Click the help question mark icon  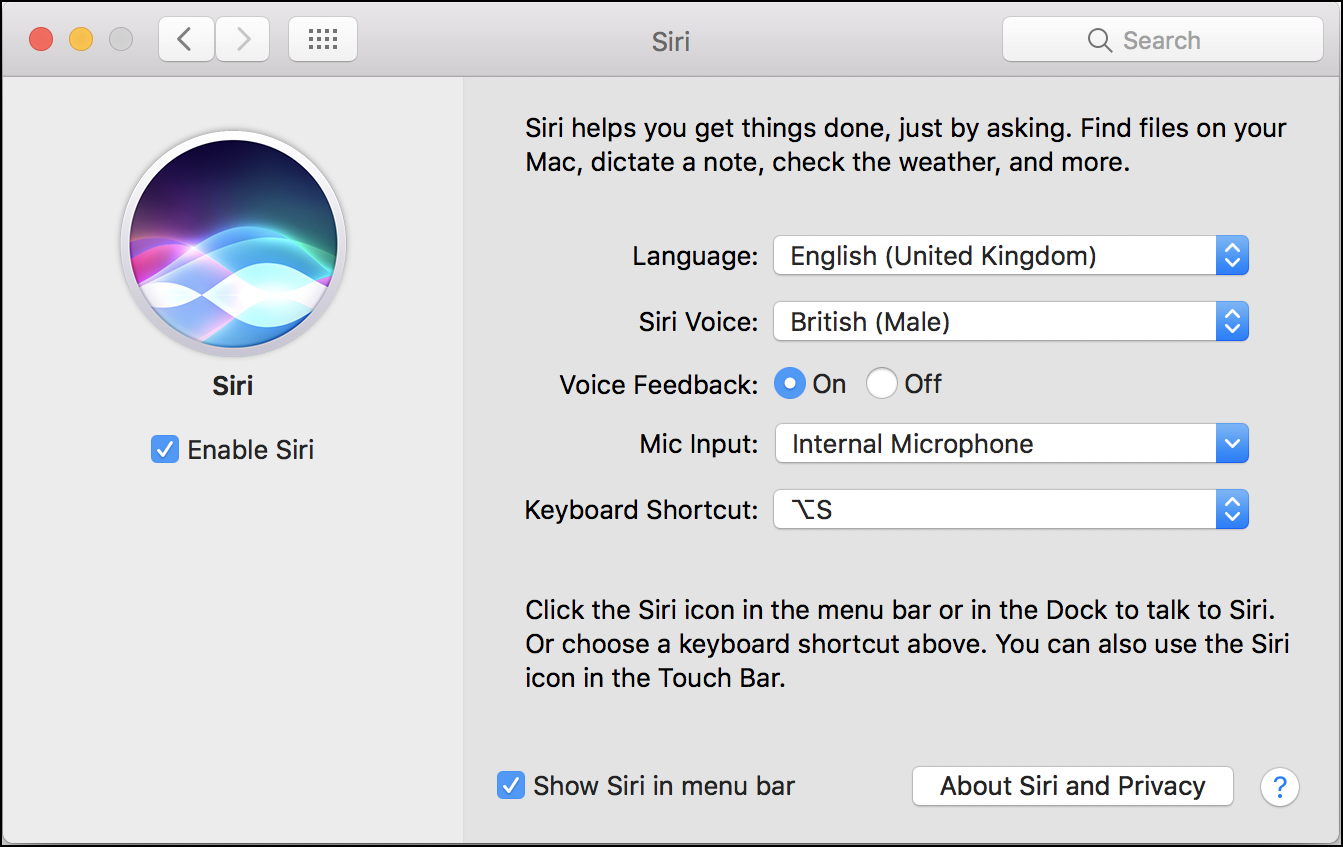pos(1280,787)
